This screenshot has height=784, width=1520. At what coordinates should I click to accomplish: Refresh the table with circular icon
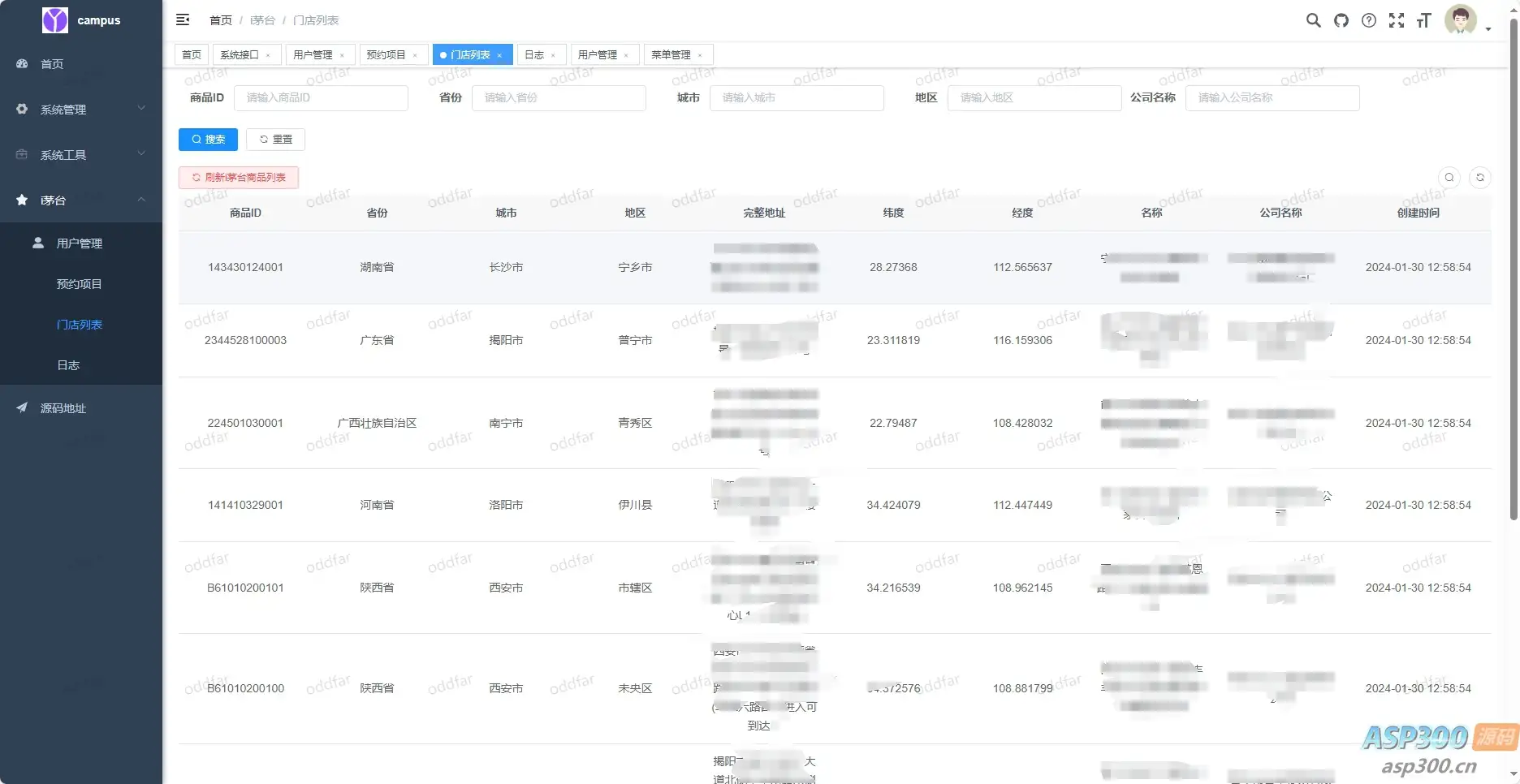click(1480, 177)
